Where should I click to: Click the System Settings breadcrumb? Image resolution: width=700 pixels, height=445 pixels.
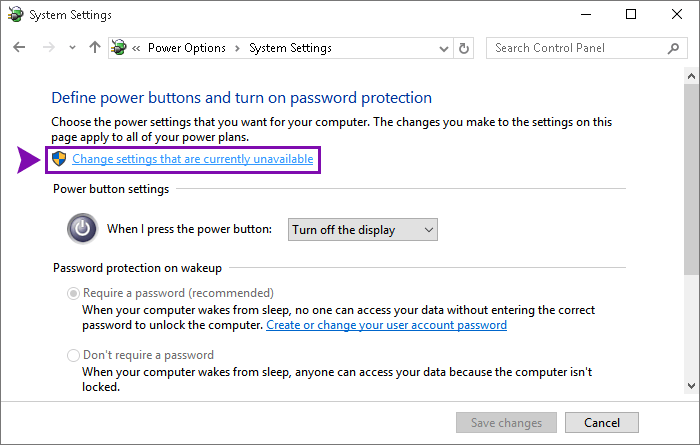(290, 48)
